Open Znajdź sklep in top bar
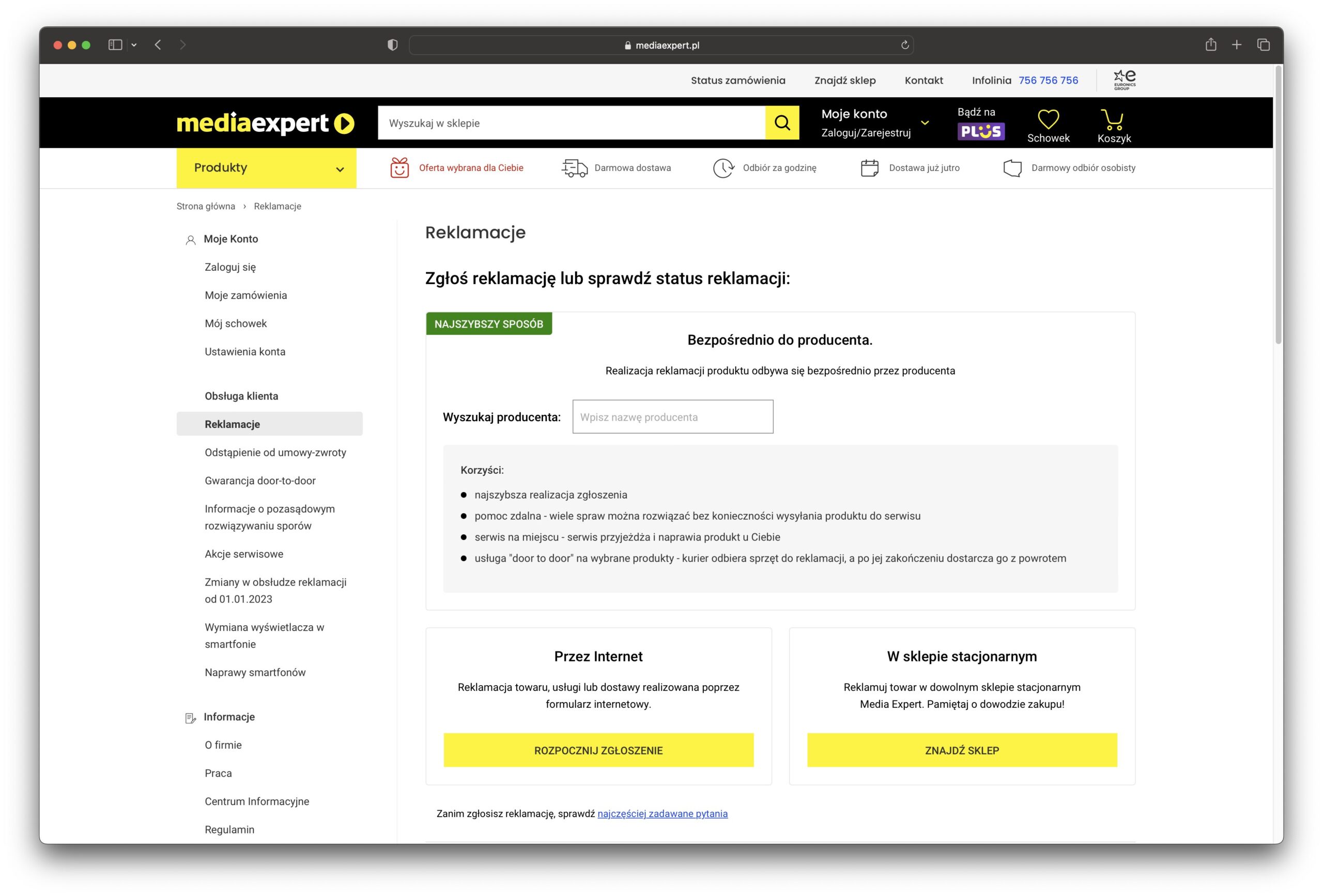 tap(845, 80)
